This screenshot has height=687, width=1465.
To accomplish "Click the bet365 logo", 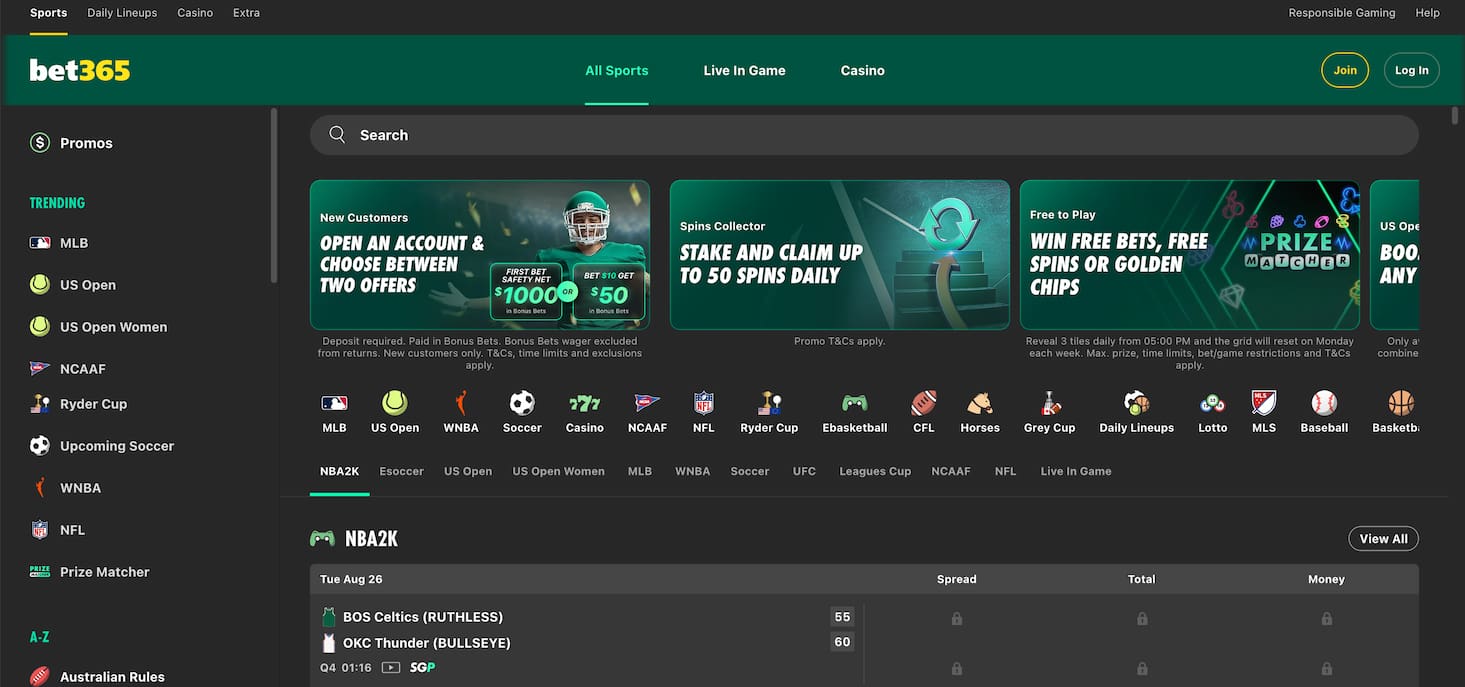I will (80, 70).
